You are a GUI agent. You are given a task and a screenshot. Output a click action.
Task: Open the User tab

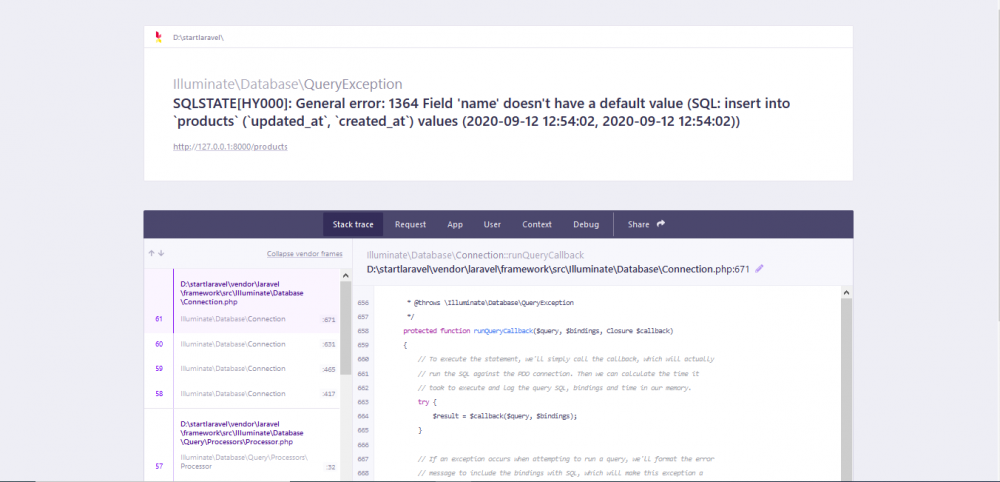492,224
